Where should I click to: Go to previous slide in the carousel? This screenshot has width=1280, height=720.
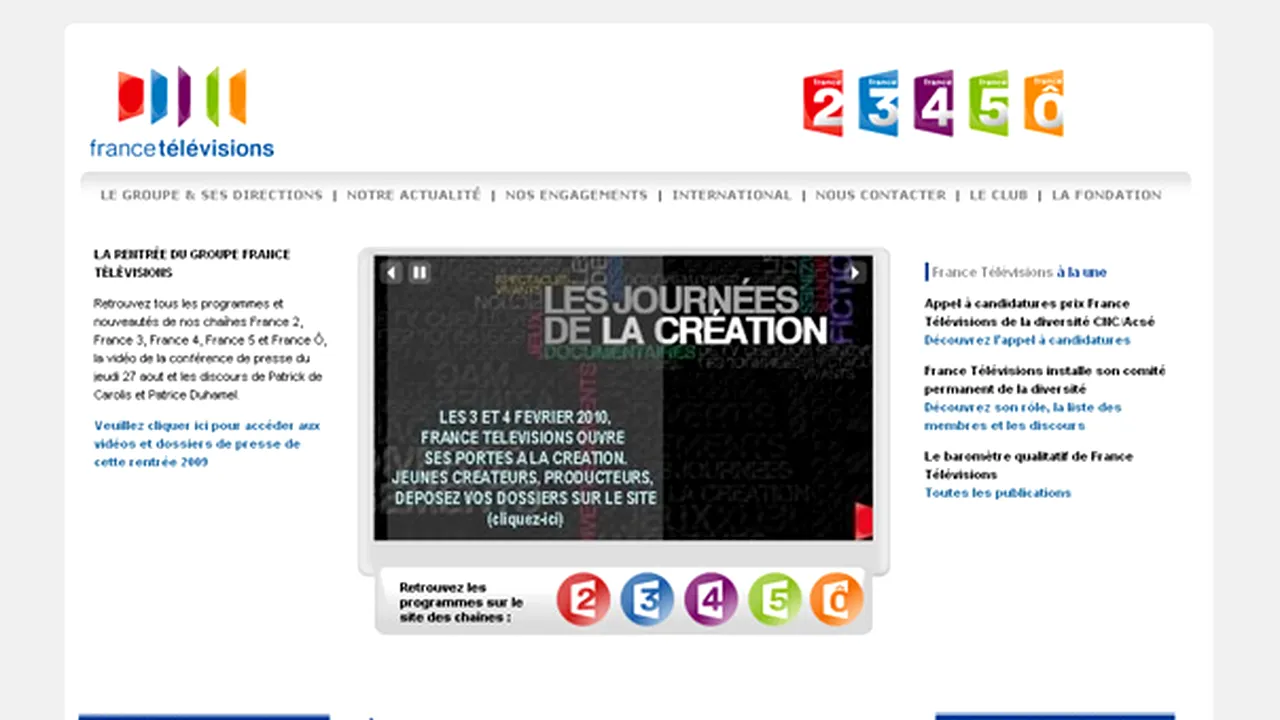coord(392,272)
